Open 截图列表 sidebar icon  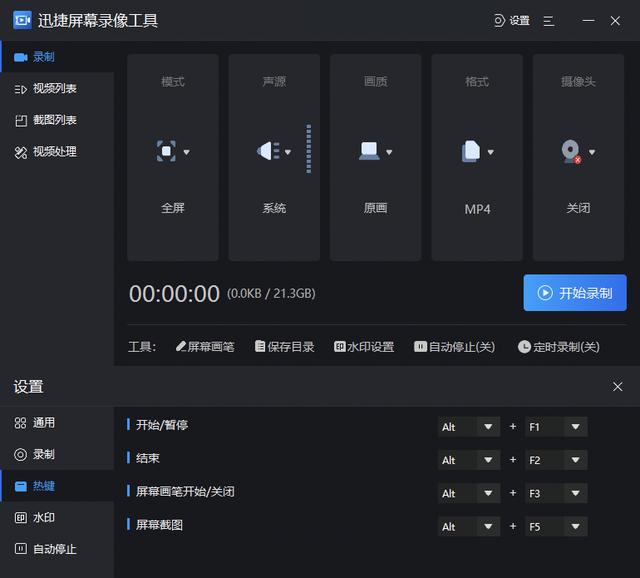point(21,120)
